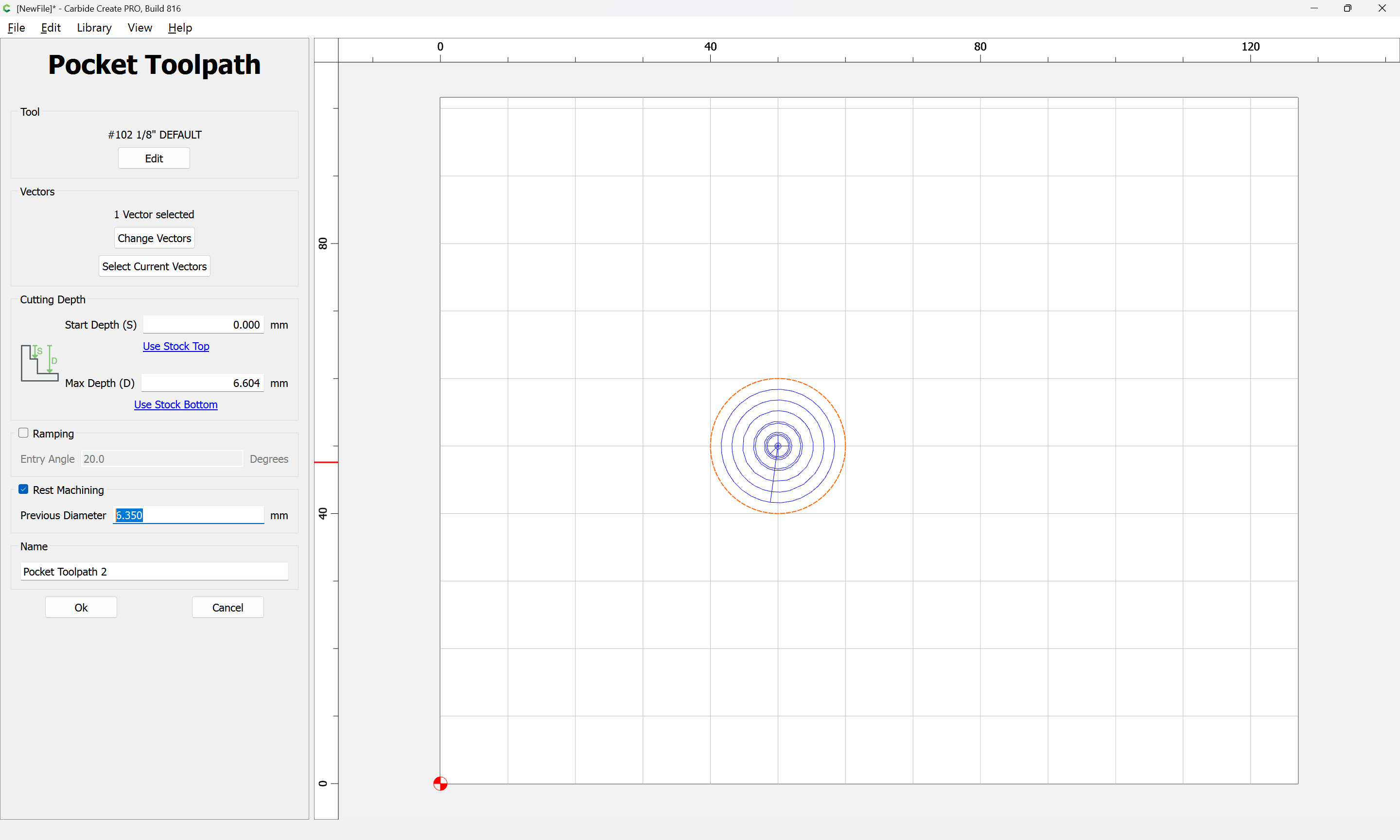
Task: Click the toolpath Name text field
Action: click(154, 572)
